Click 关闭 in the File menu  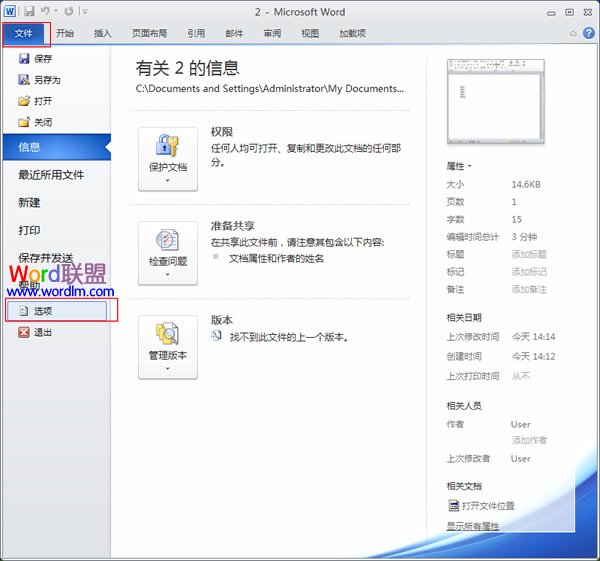pyautogui.click(x=43, y=122)
